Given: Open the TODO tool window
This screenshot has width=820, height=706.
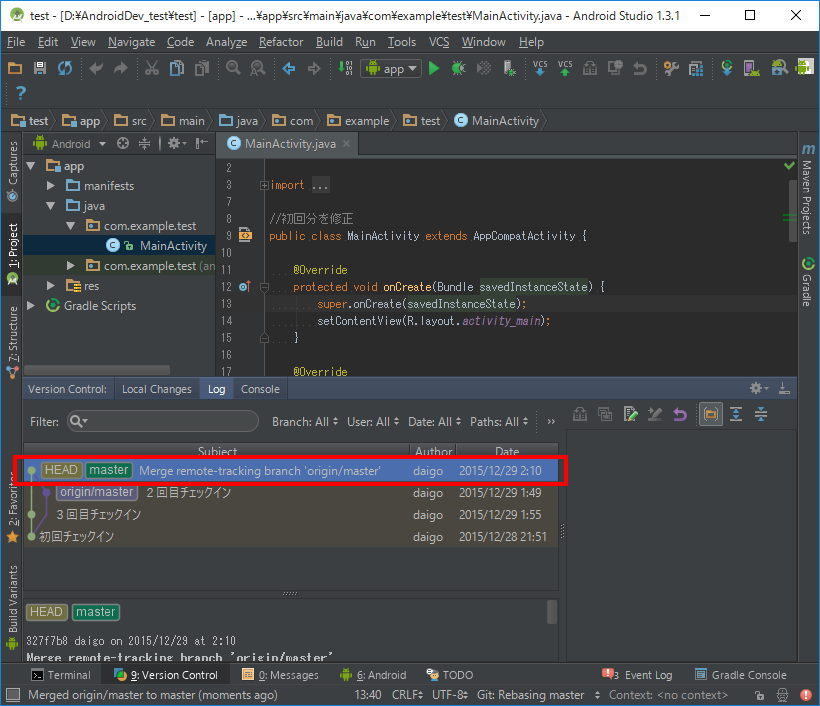Looking at the screenshot, I should (x=450, y=675).
